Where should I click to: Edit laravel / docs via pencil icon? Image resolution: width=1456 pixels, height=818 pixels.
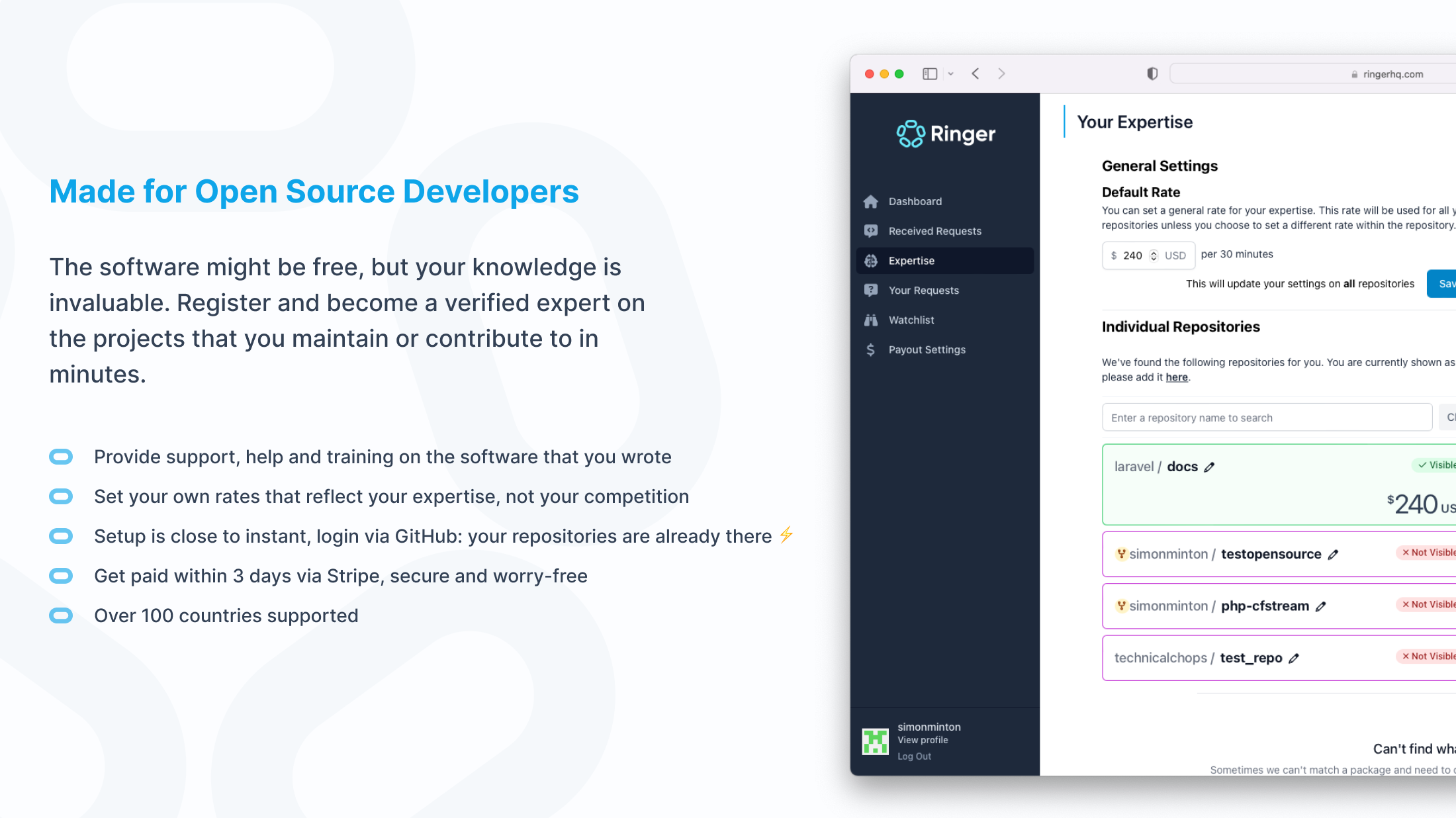(x=1209, y=467)
